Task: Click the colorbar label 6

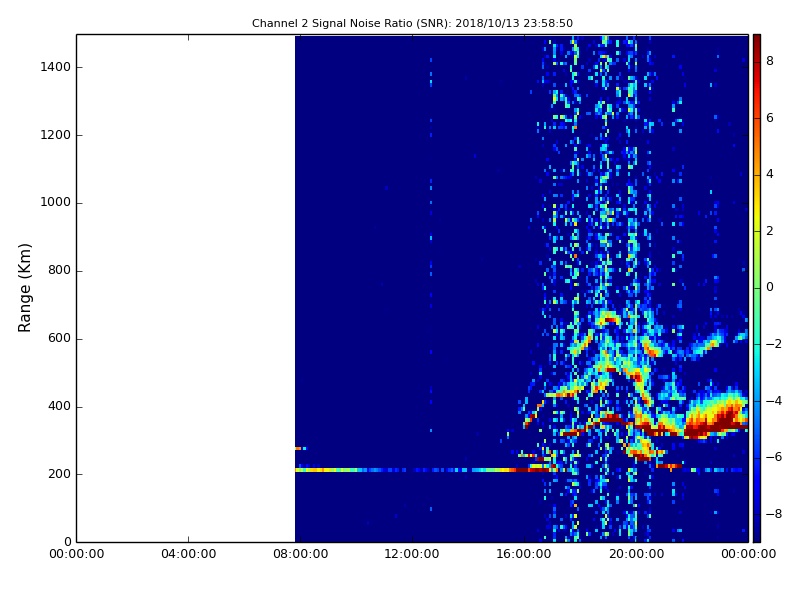Action: (x=770, y=118)
